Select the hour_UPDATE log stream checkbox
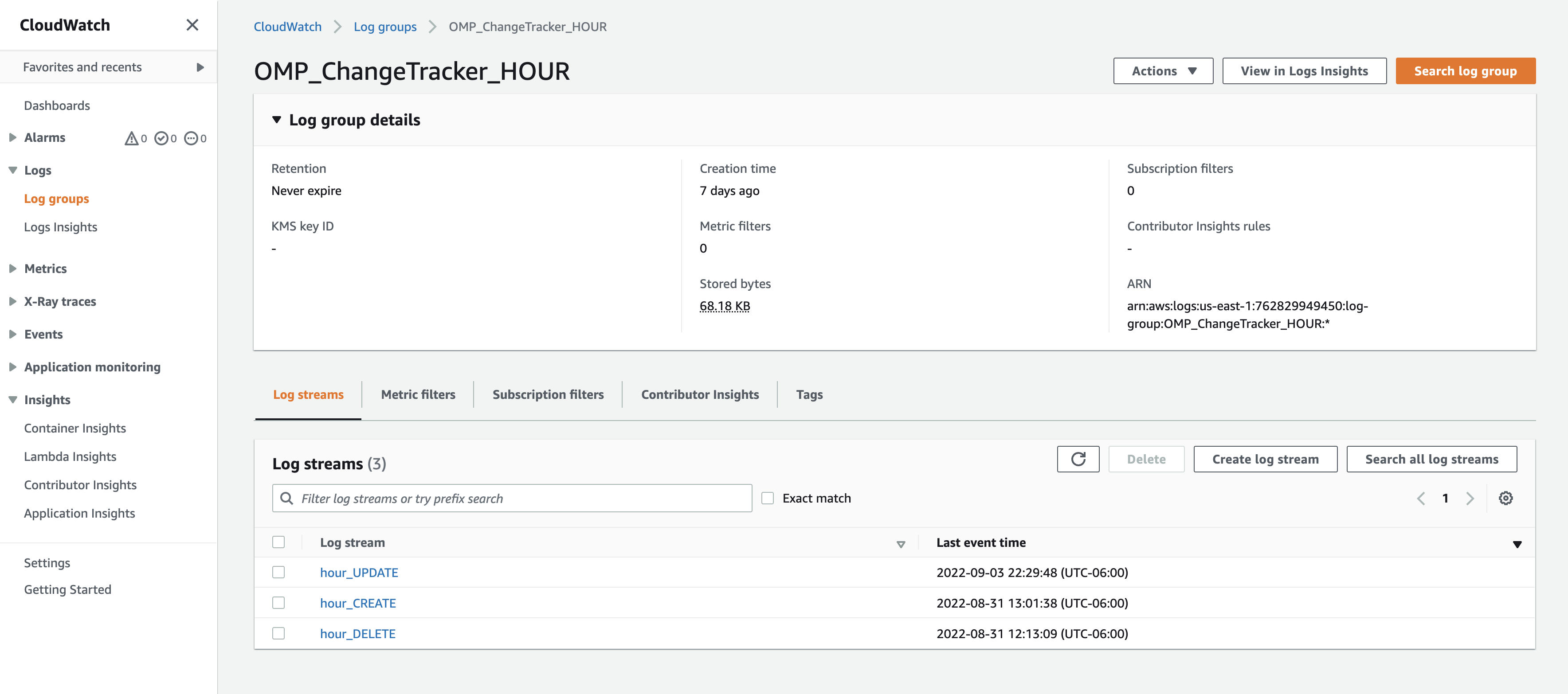The width and height of the screenshot is (1568, 694). click(278, 573)
